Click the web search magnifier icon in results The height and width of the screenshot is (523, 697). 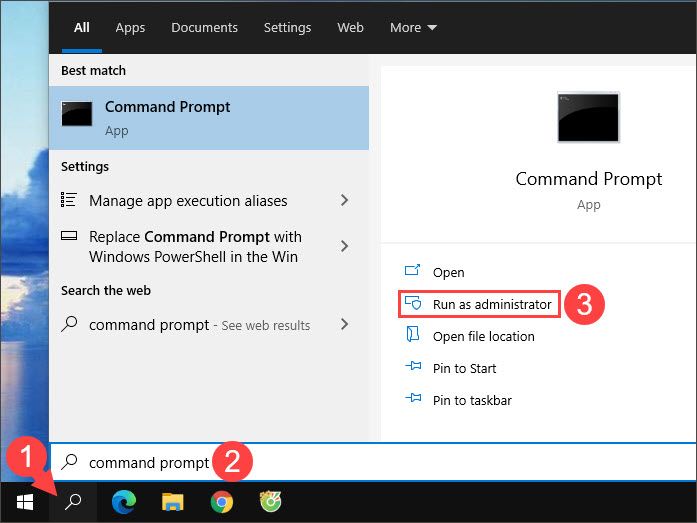(69, 324)
